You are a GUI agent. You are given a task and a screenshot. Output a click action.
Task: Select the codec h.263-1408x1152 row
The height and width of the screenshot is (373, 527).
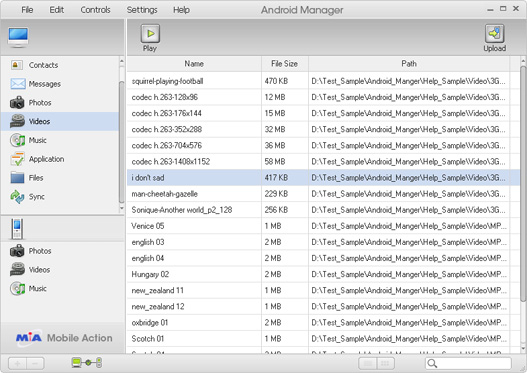point(323,162)
